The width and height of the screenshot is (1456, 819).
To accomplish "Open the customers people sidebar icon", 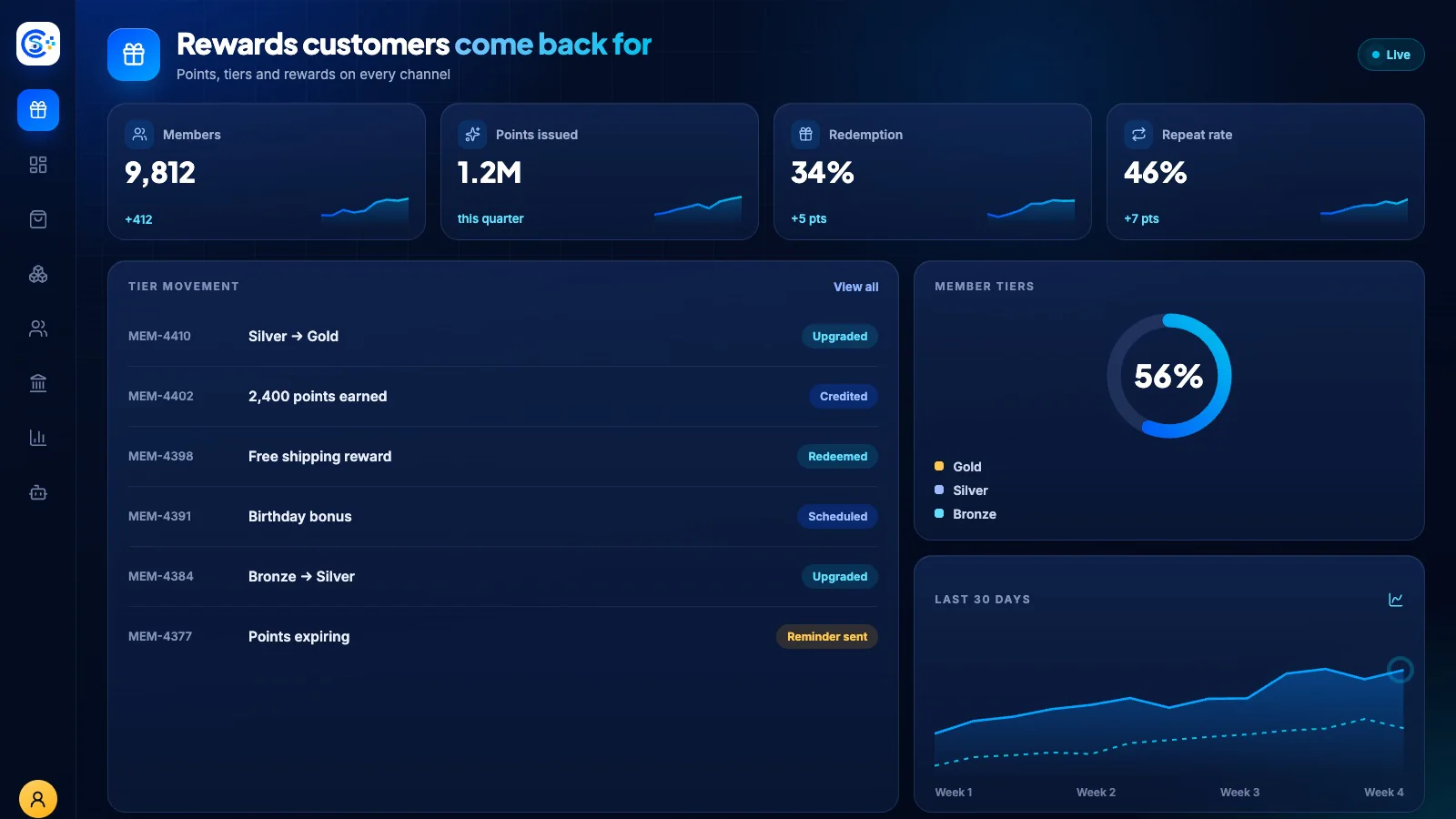I will [x=38, y=329].
